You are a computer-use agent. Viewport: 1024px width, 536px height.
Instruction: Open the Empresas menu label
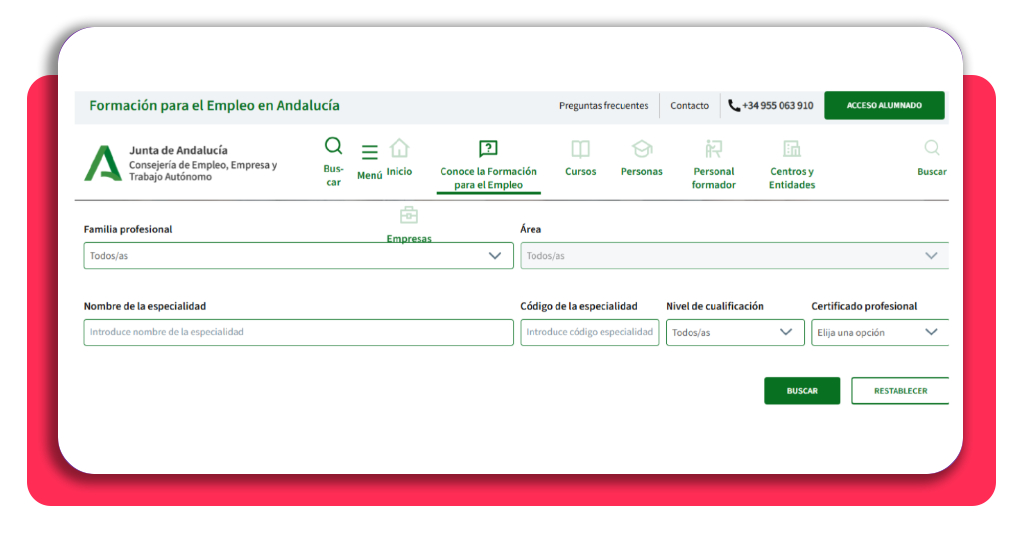tap(409, 238)
